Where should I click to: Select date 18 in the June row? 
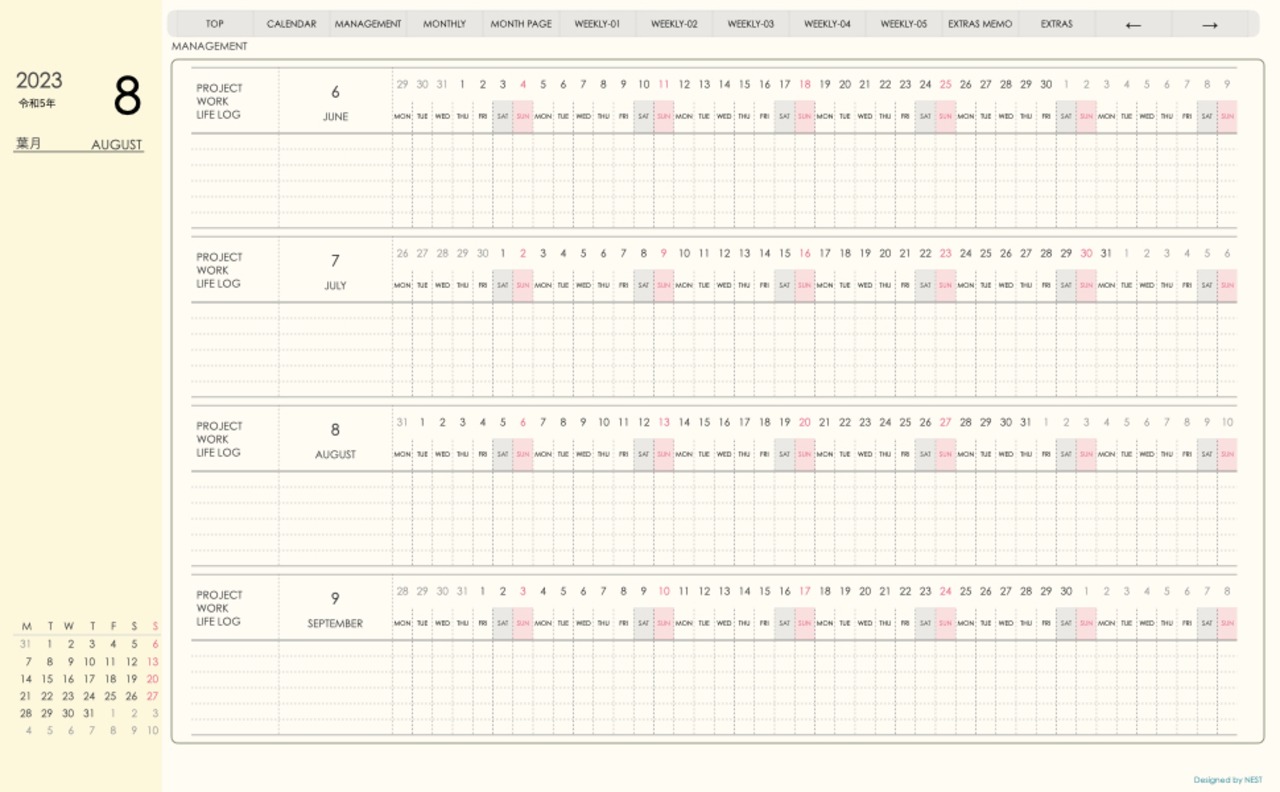[805, 85]
